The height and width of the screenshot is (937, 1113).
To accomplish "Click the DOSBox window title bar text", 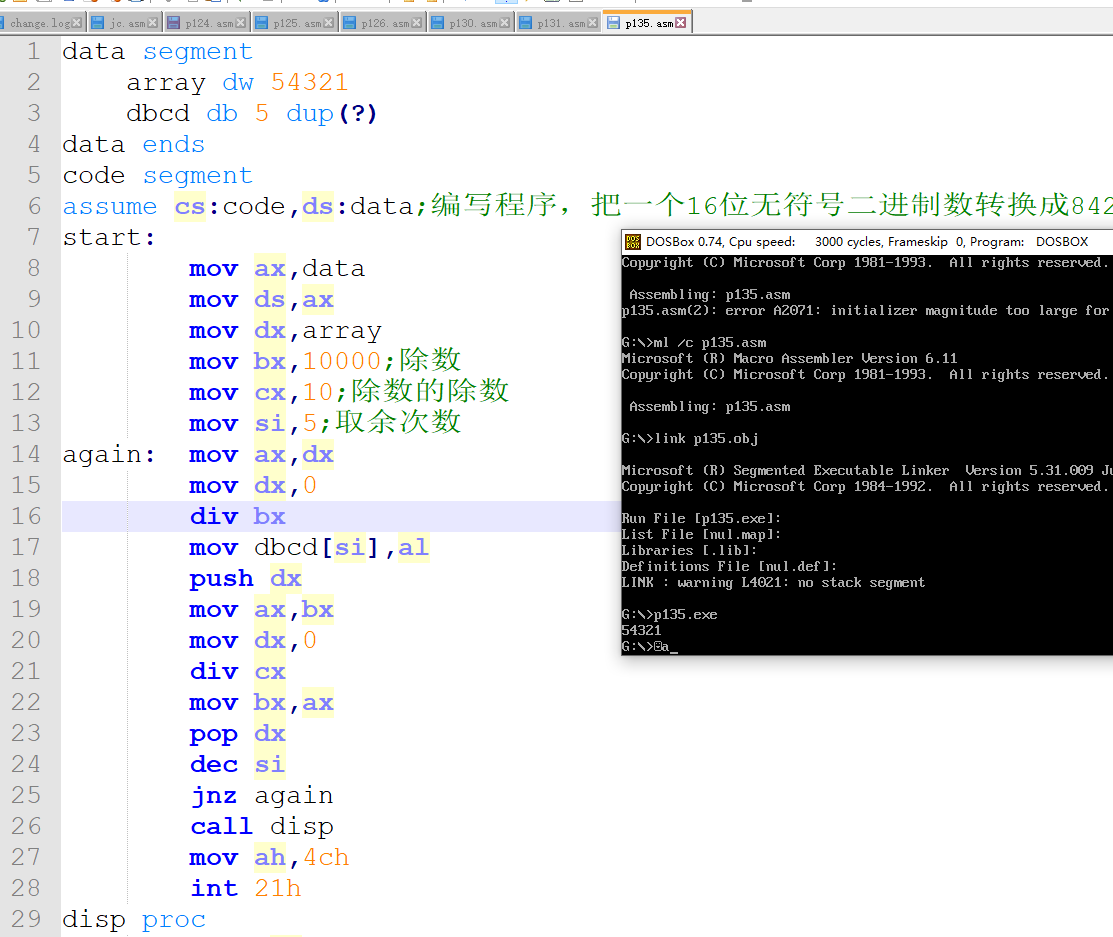I will click(867, 242).
